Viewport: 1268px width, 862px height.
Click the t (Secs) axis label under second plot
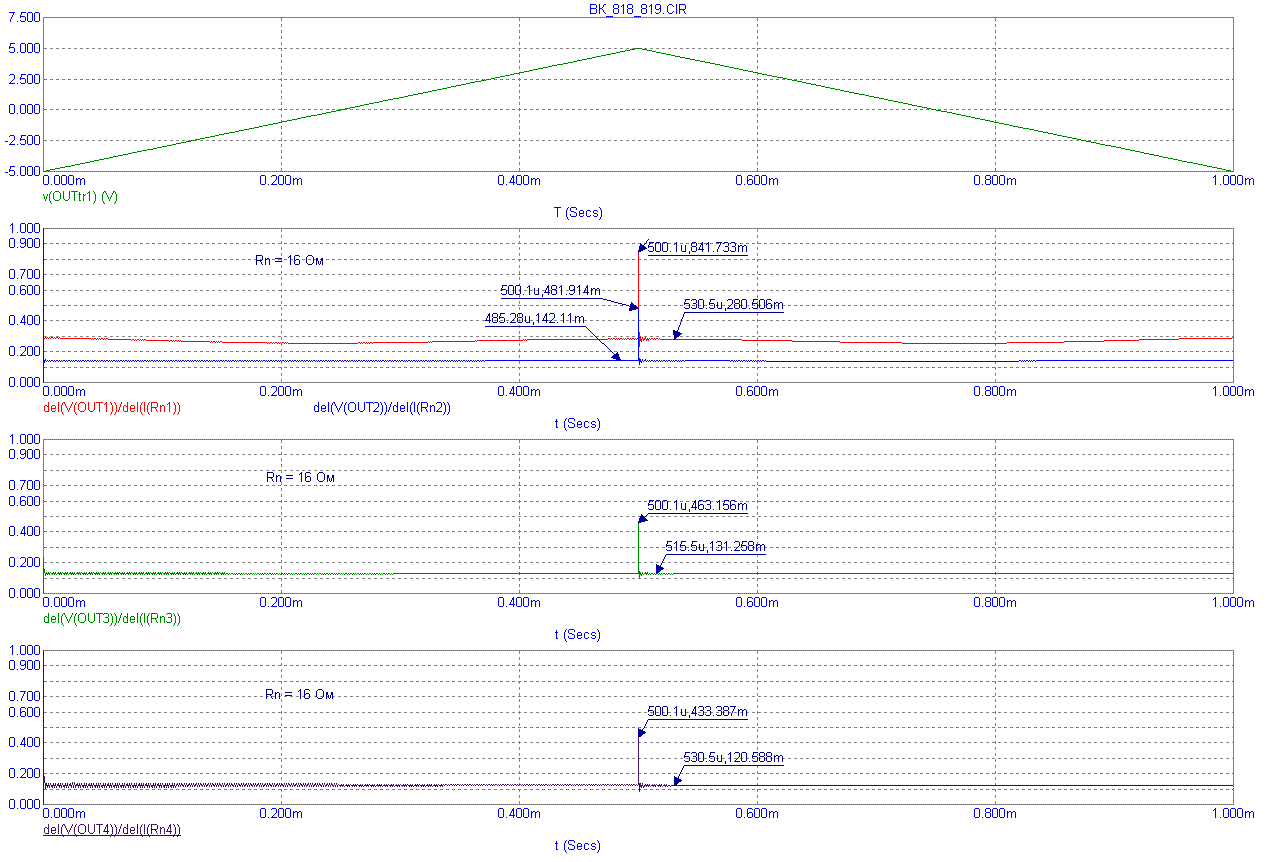[x=578, y=423]
